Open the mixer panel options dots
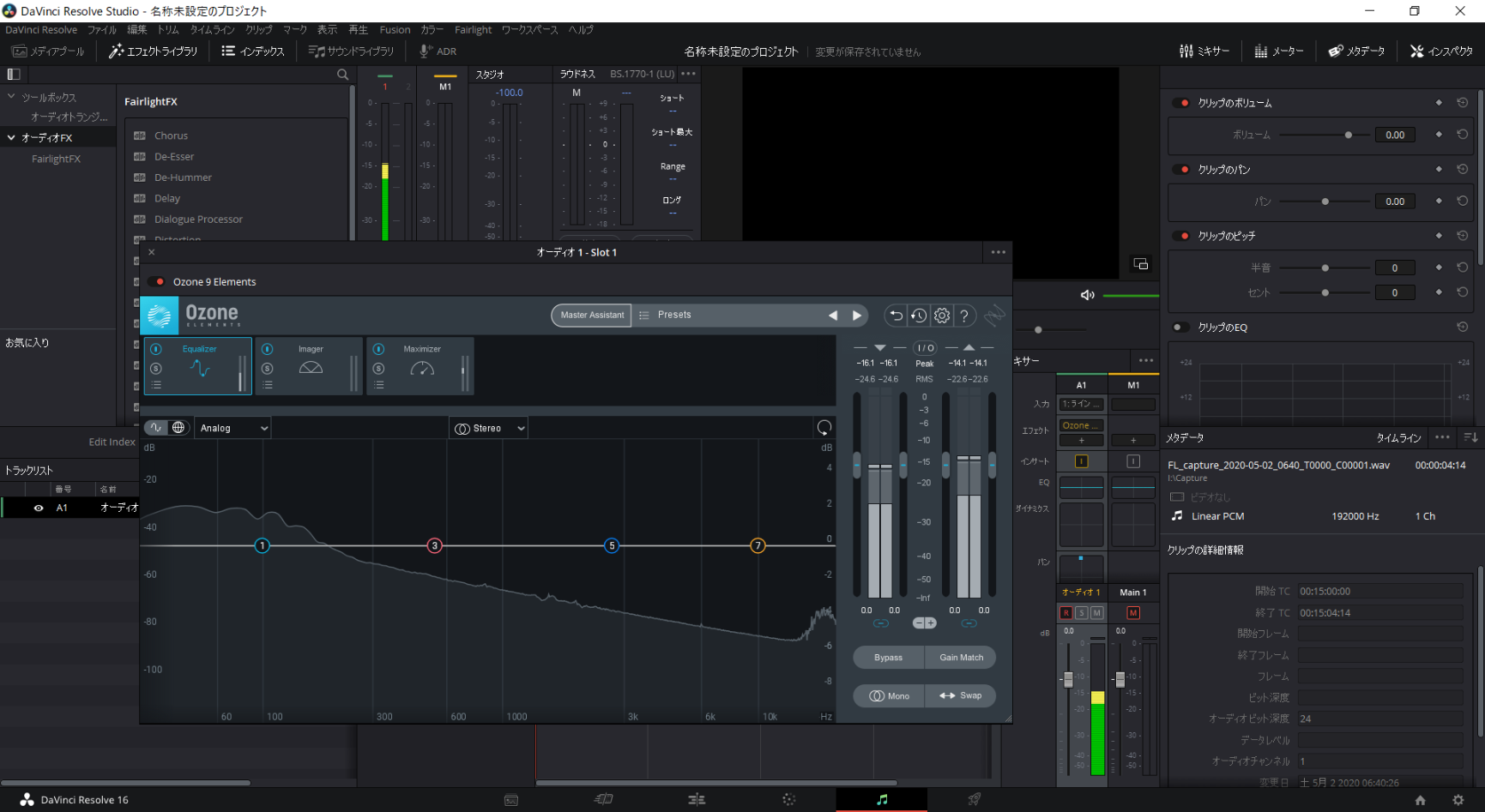Image resolution: width=1485 pixels, height=812 pixels. [x=1146, y=360]
